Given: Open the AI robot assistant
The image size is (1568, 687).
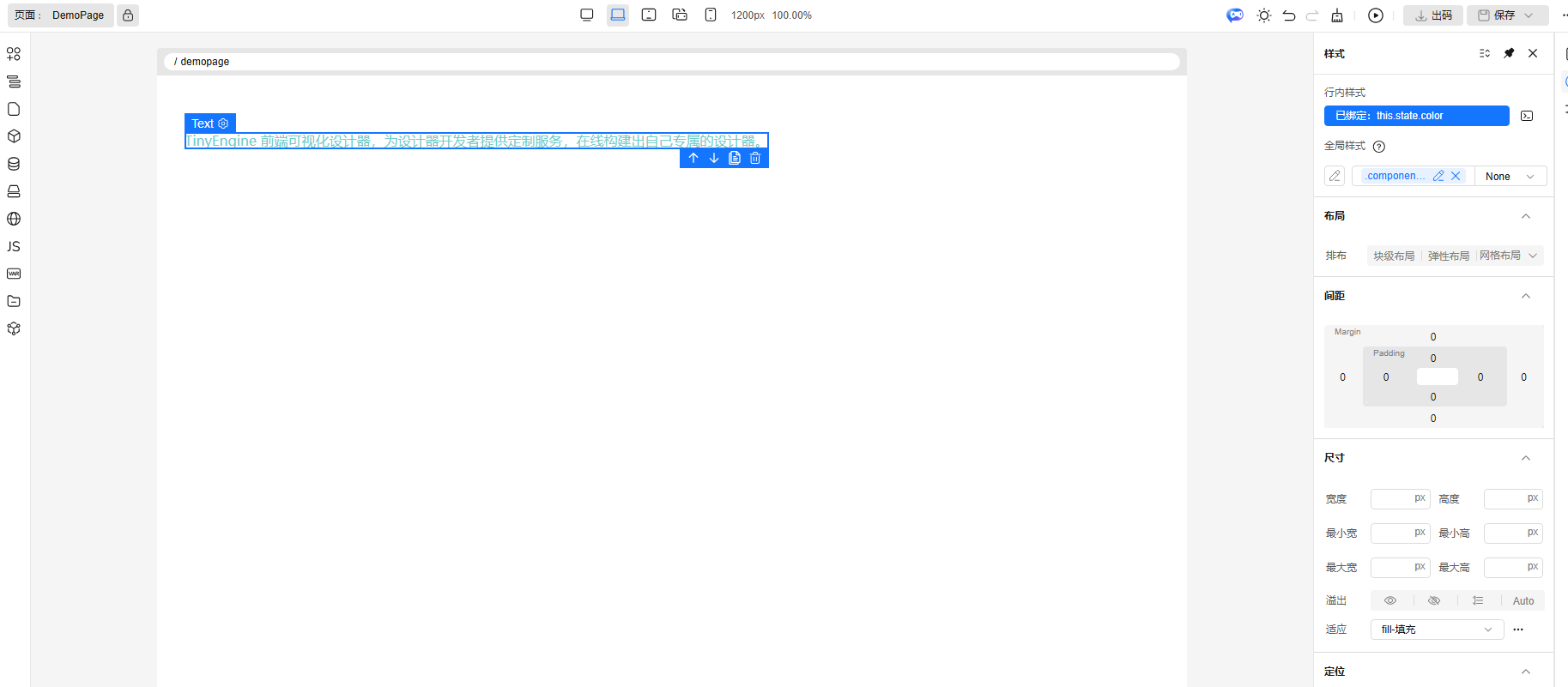Looking at the screenshot, I should click(x=1234, y=15).
